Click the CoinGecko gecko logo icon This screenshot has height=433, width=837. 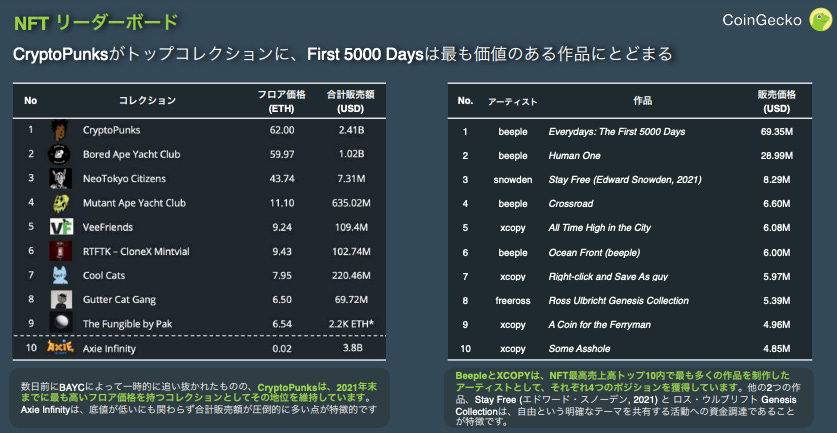[819, 20]
